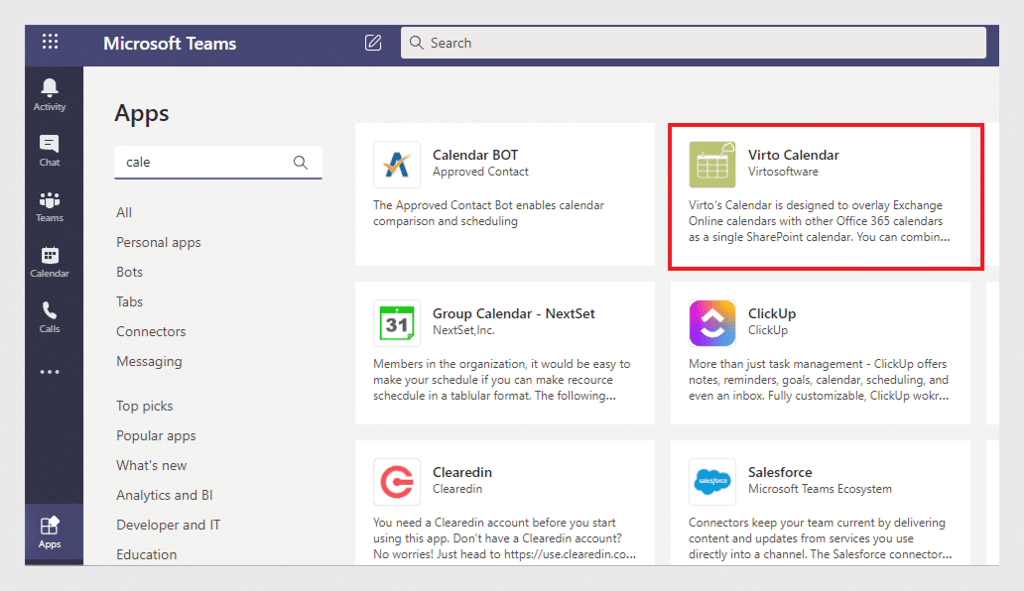Show more apps via ellipsis icon

pyautogui.click(x=50, y=372)
